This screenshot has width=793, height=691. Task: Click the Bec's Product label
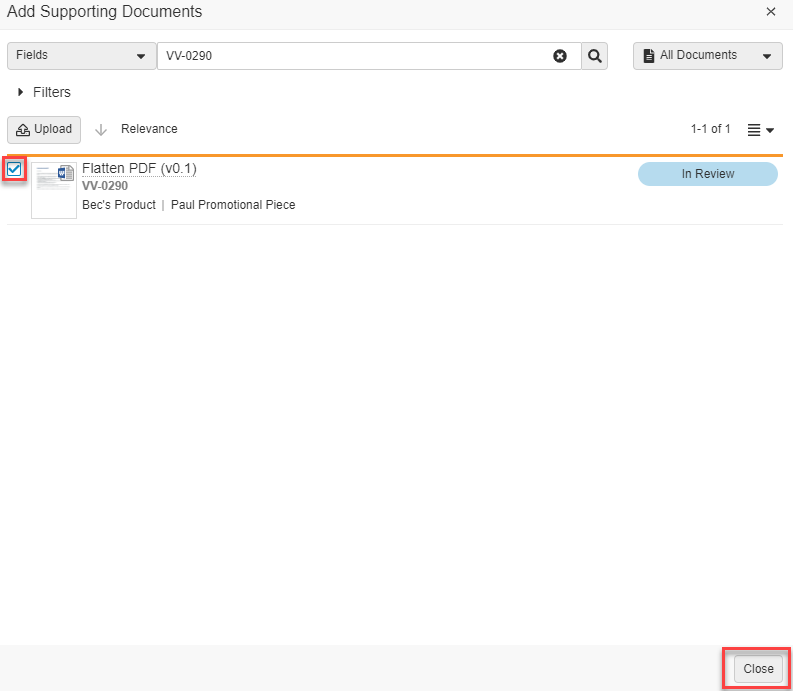point(119,205)
